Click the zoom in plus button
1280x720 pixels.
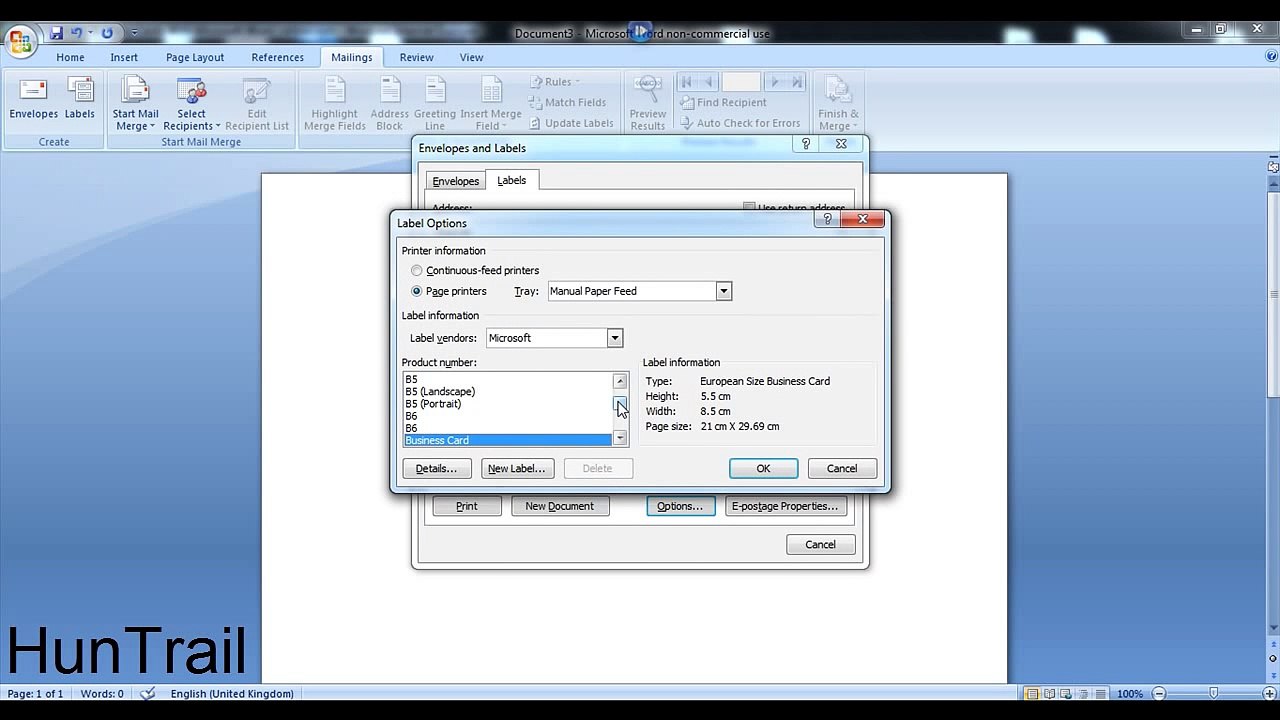(1268, 694)
